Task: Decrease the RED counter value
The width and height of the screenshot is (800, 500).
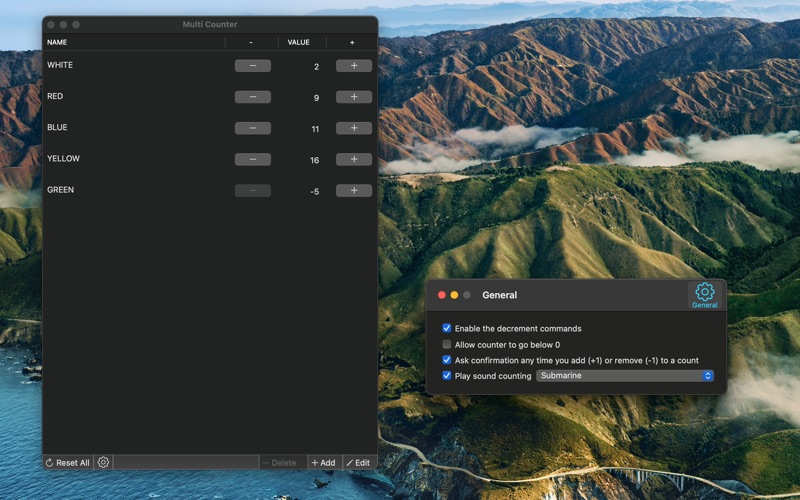Action: tap(252, 97)
